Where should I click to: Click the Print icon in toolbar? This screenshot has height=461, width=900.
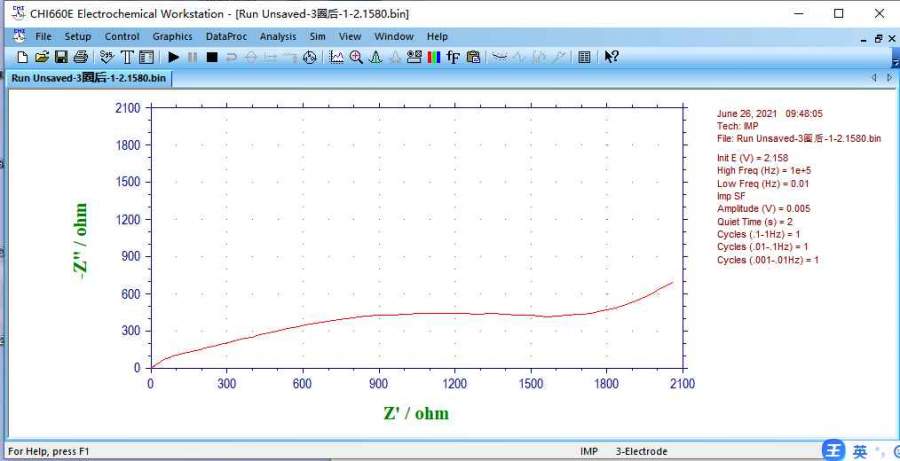(80, 57)
